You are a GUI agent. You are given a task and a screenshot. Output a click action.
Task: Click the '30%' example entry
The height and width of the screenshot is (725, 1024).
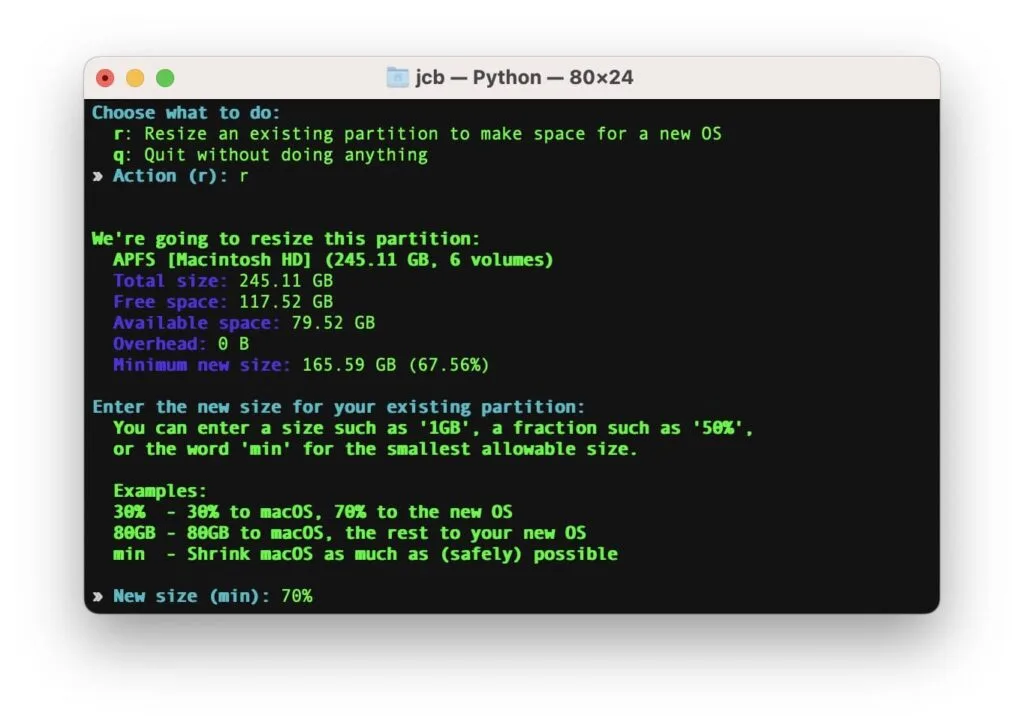tap(128, 511)
